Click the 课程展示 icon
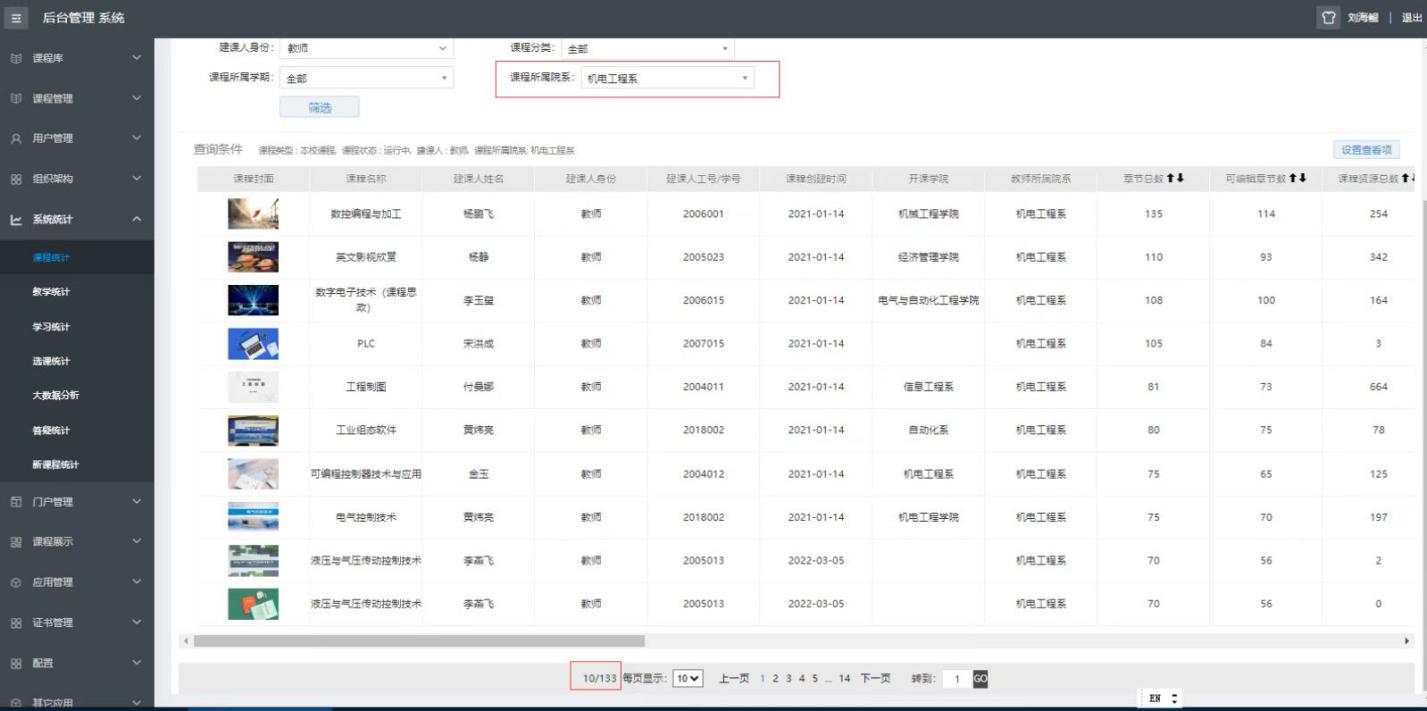This screenshot has width=1427, height=711. pyautogui.click(x=16, y=542)
